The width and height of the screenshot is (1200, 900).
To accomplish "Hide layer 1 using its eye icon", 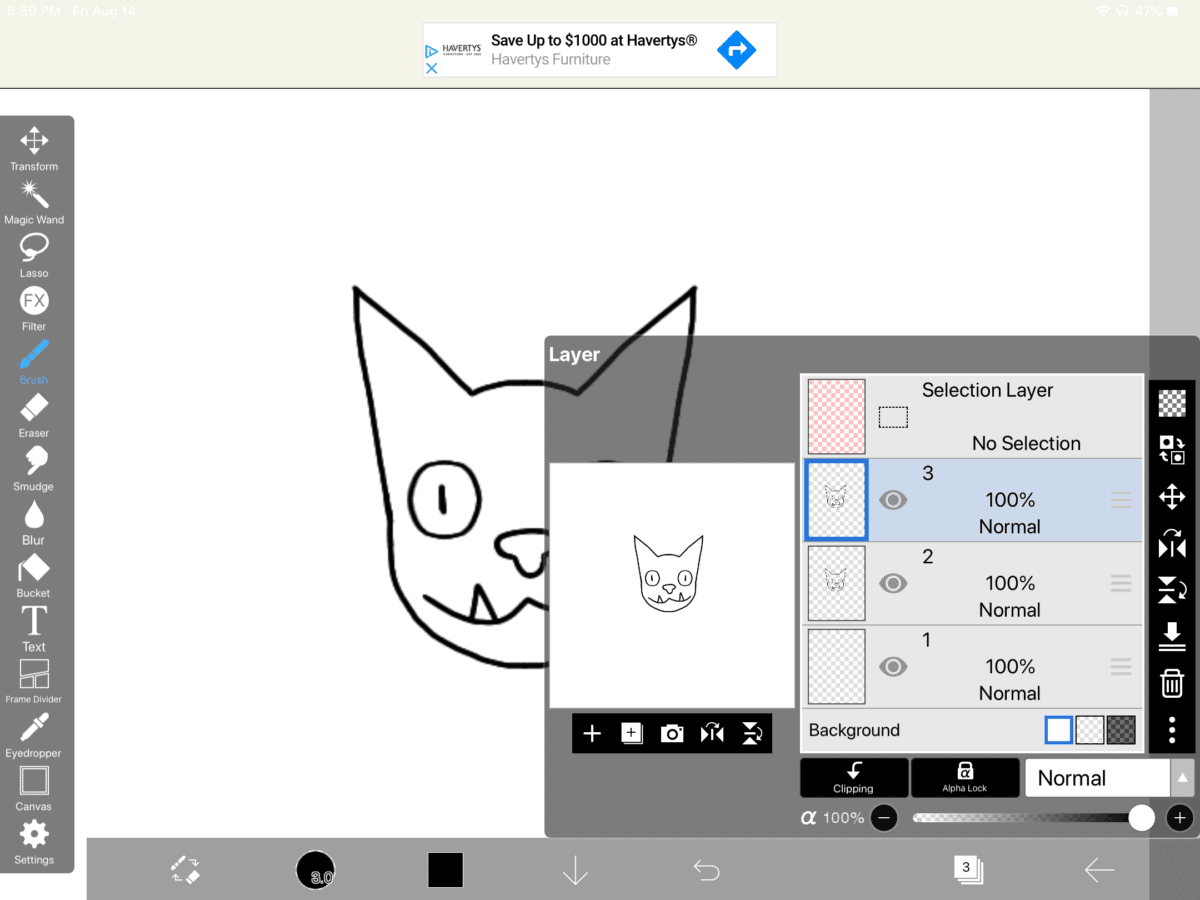I will pos(892,666).
